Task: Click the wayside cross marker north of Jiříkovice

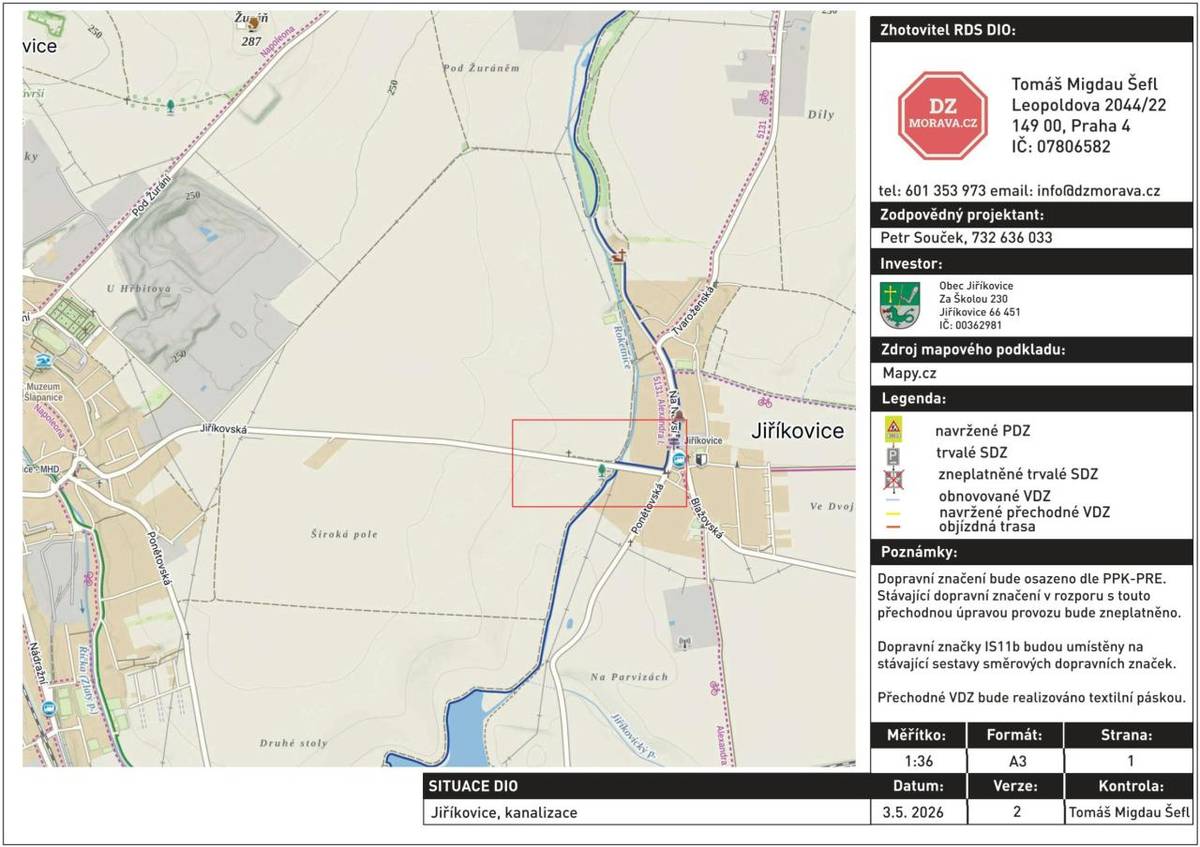Action: tap(621, 255)
